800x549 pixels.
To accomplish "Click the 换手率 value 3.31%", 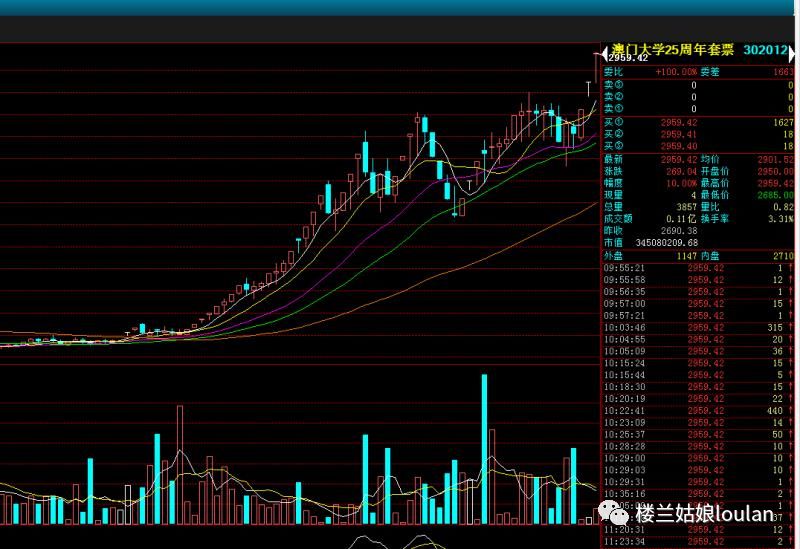I will point(781,218).
